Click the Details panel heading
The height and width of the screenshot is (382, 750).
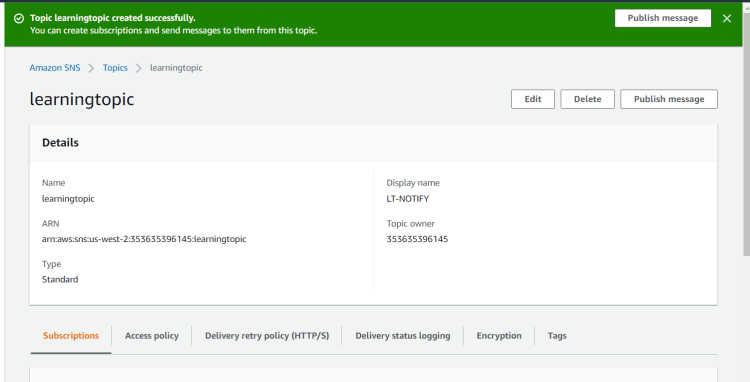tap(60, 142)
